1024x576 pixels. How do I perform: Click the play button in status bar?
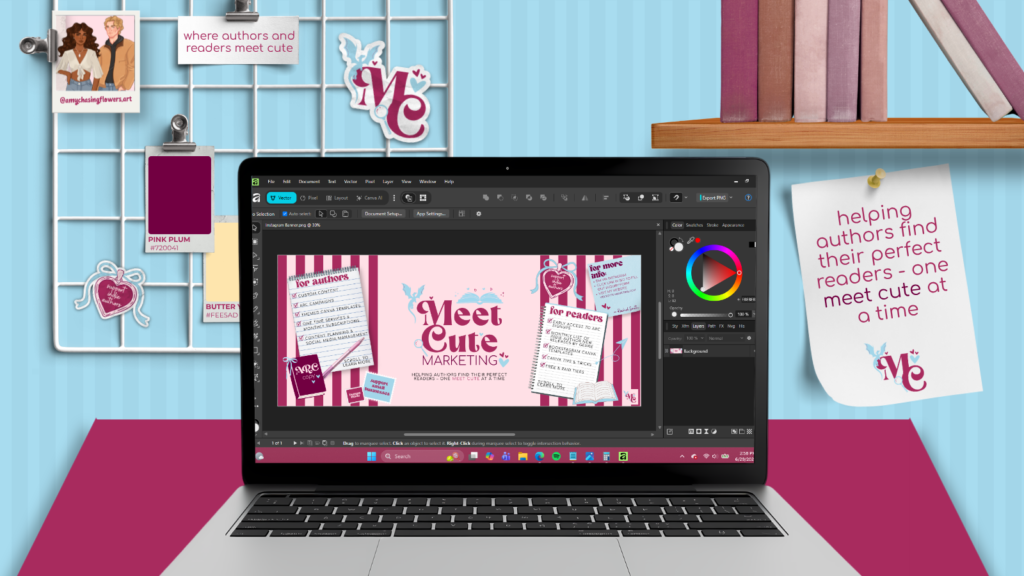[295, 443]
